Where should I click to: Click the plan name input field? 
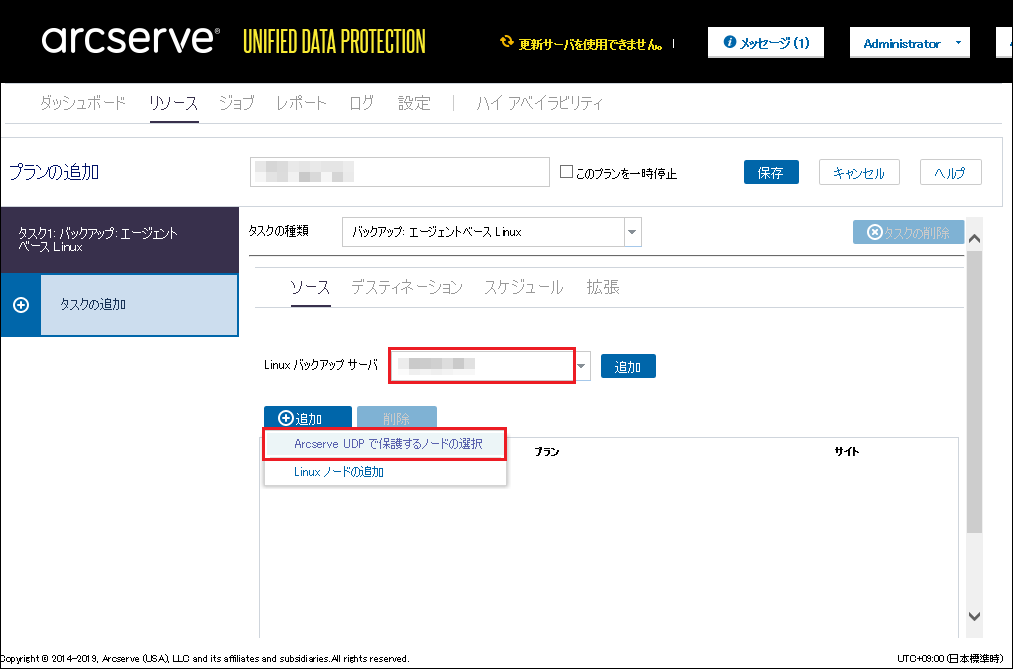[x=400, y=172]
